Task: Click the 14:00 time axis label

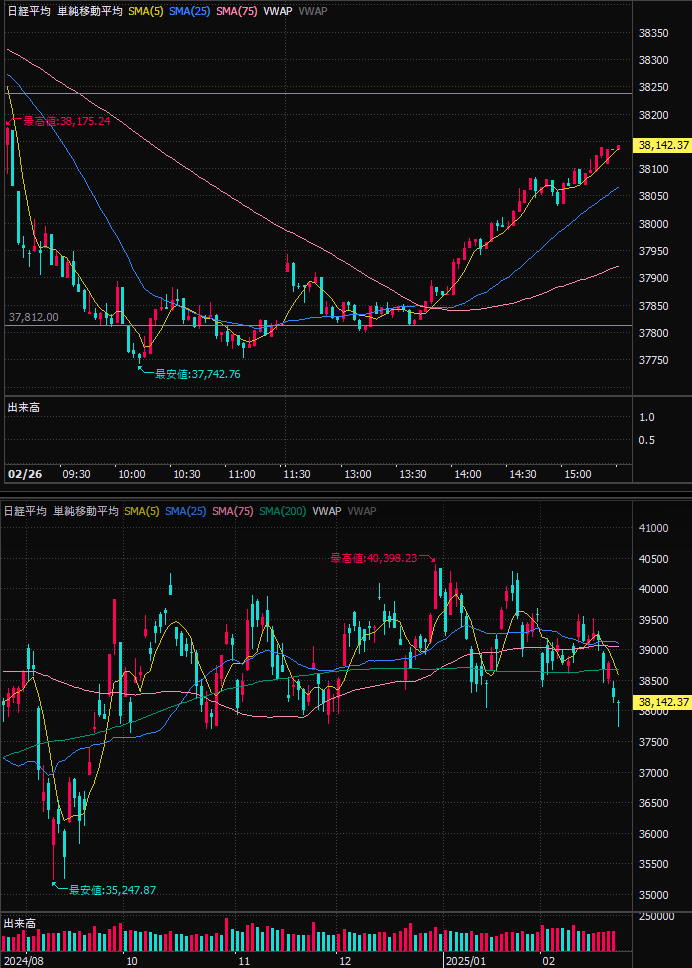Action: tap(468, 474)
